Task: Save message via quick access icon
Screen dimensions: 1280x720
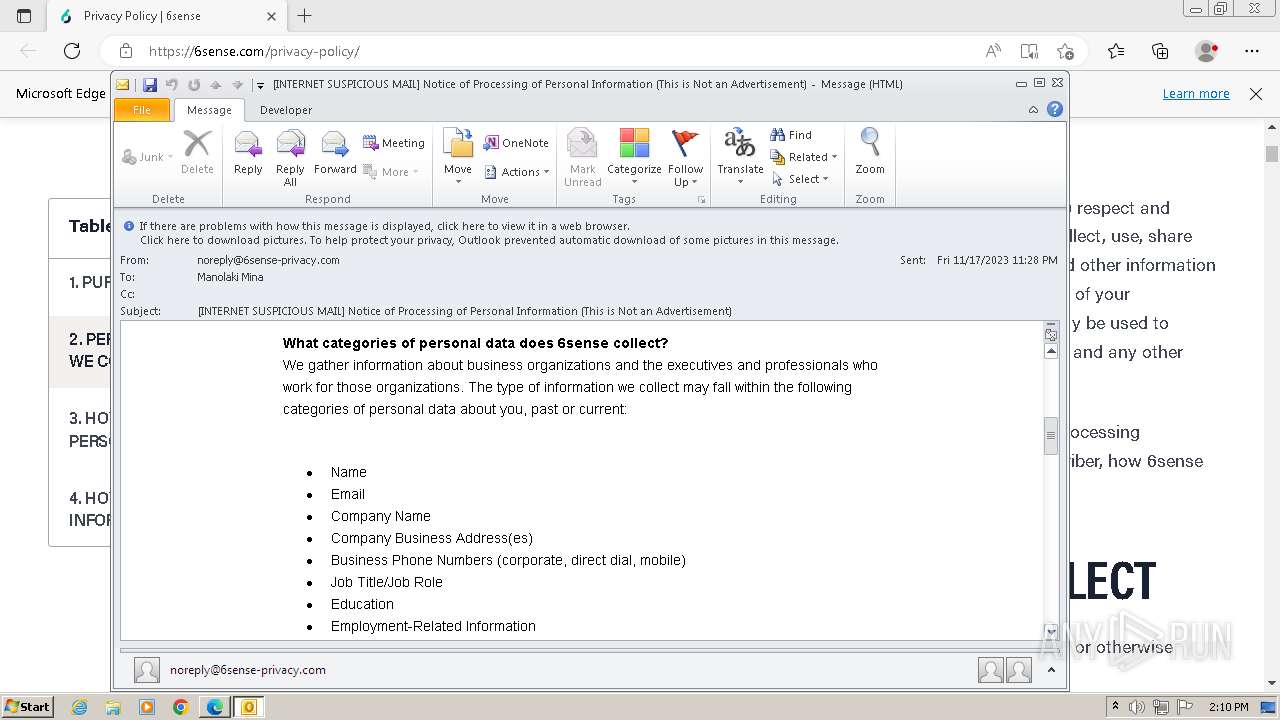Action: (x=150, y=85)
